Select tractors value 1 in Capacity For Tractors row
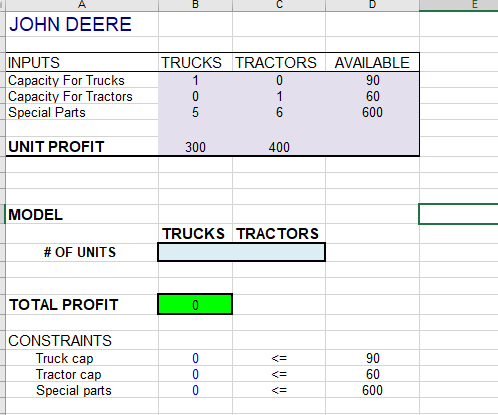Viewport: 498px width, 415px height. click(279, 96)
